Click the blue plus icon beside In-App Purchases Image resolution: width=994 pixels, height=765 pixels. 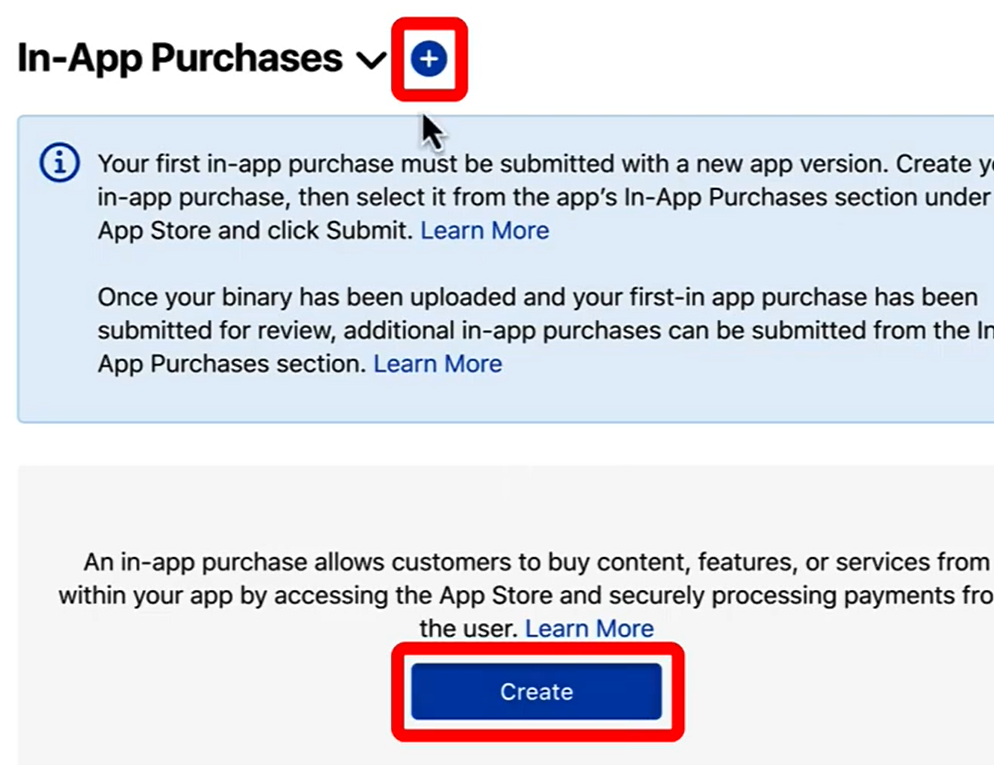click(x=429, y=59)
